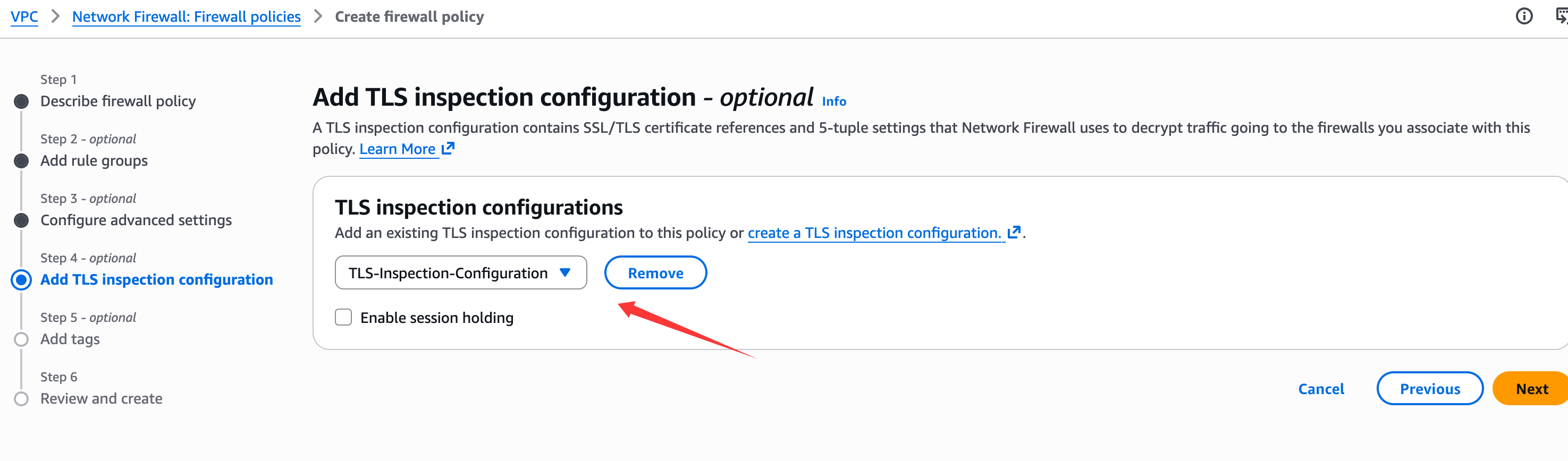Click the Step 2 Add rule groups circle

pos(21,160)
